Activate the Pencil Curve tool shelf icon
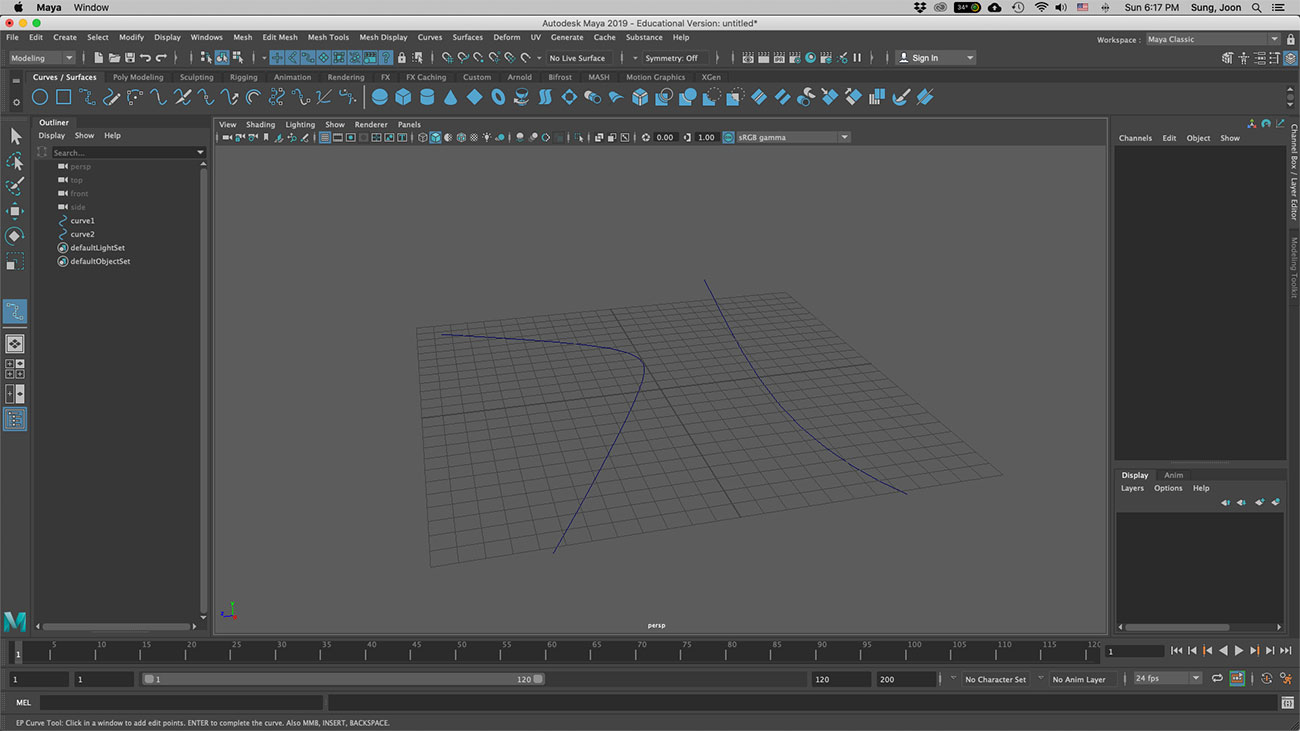The image size is (1300, 731). (111, 97)
